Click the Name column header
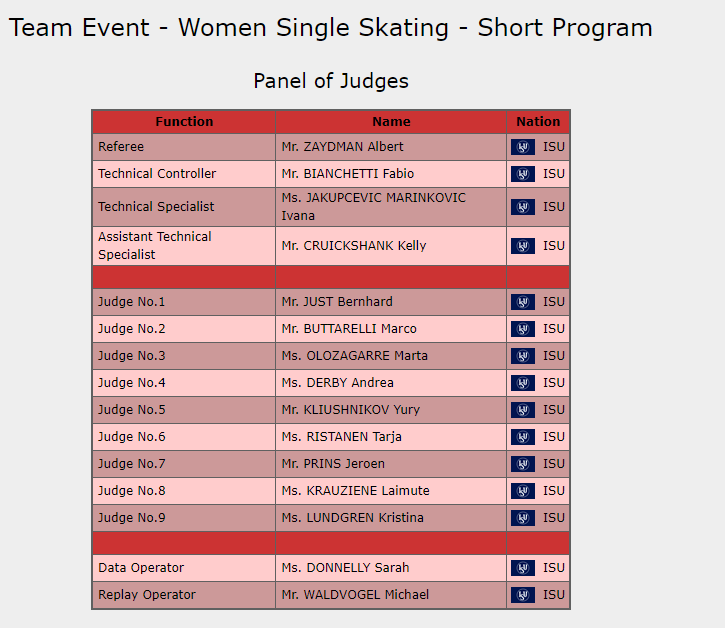This screenshot has width=725, height=628. point(391,122)
